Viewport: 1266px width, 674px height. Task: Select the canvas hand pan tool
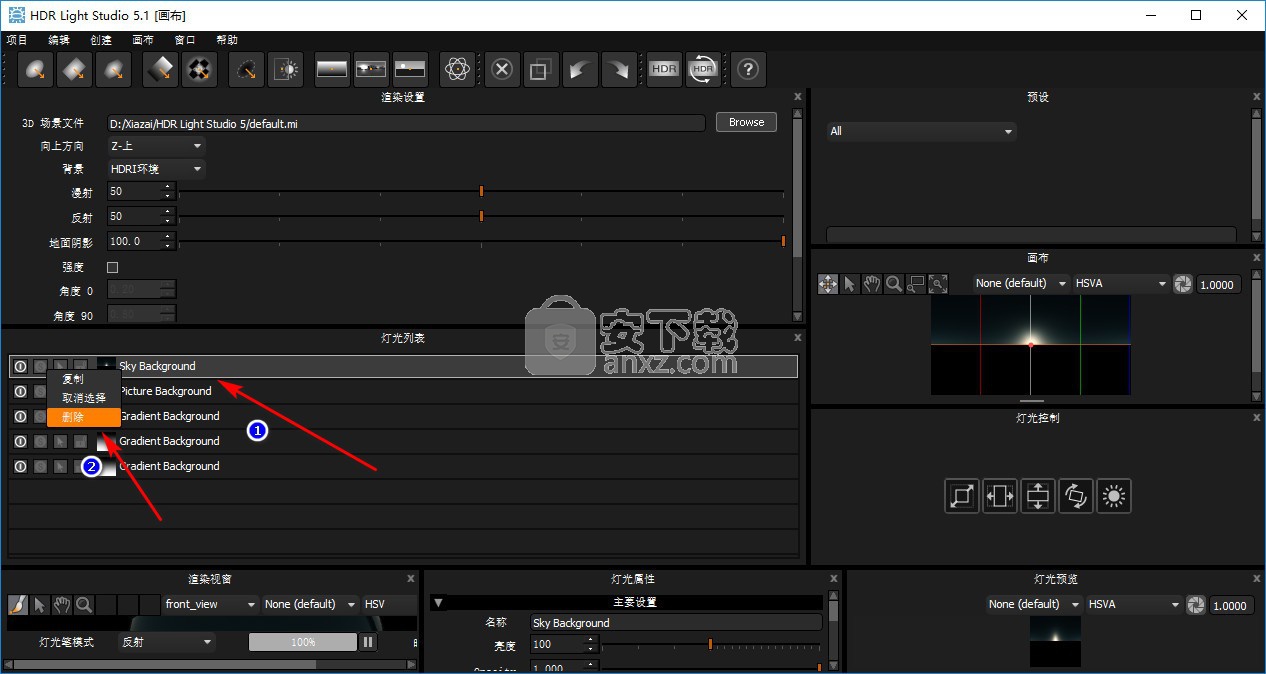(872, 284)
